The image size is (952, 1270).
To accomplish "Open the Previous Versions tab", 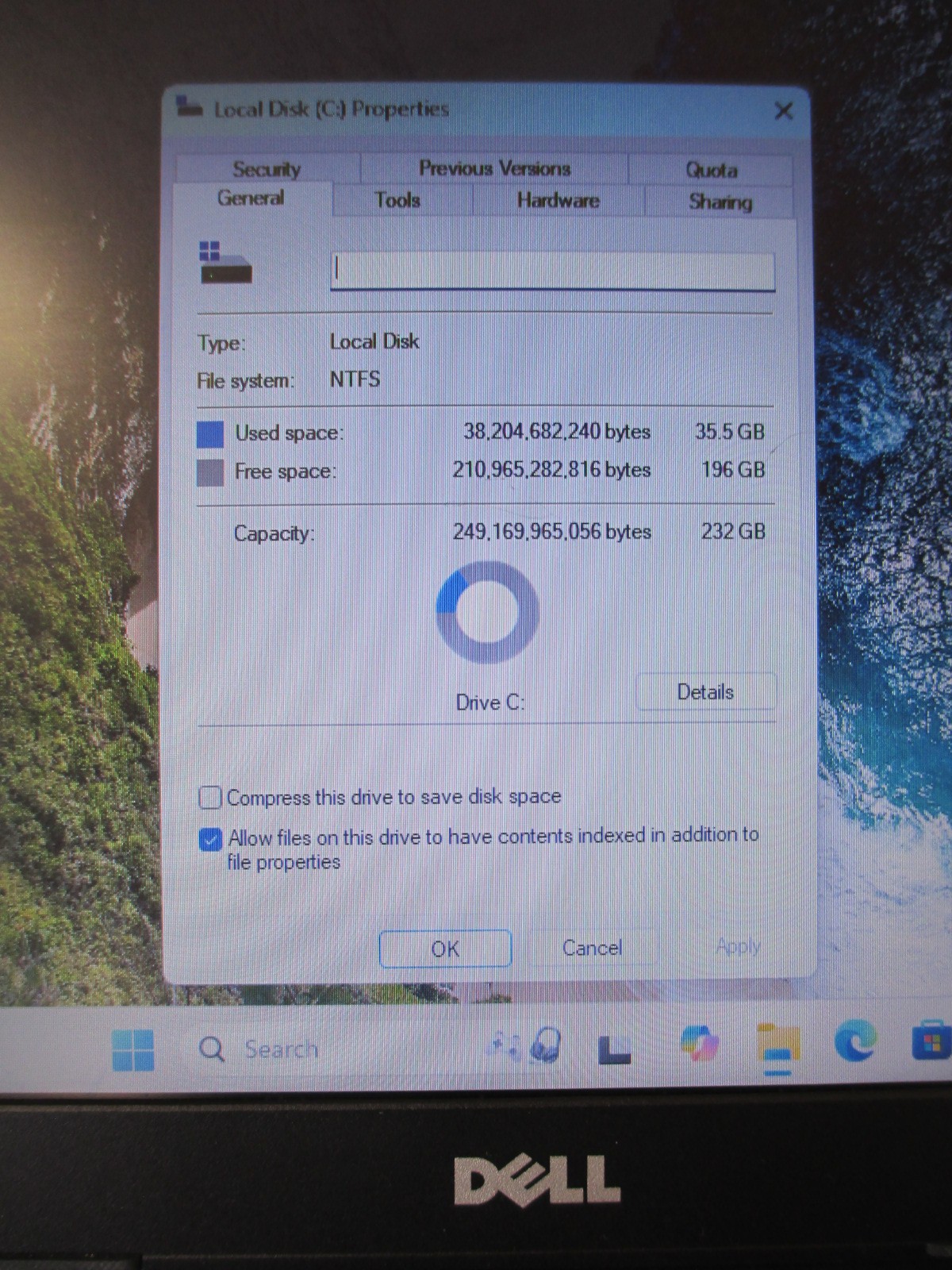I will [x=494, y=168].
